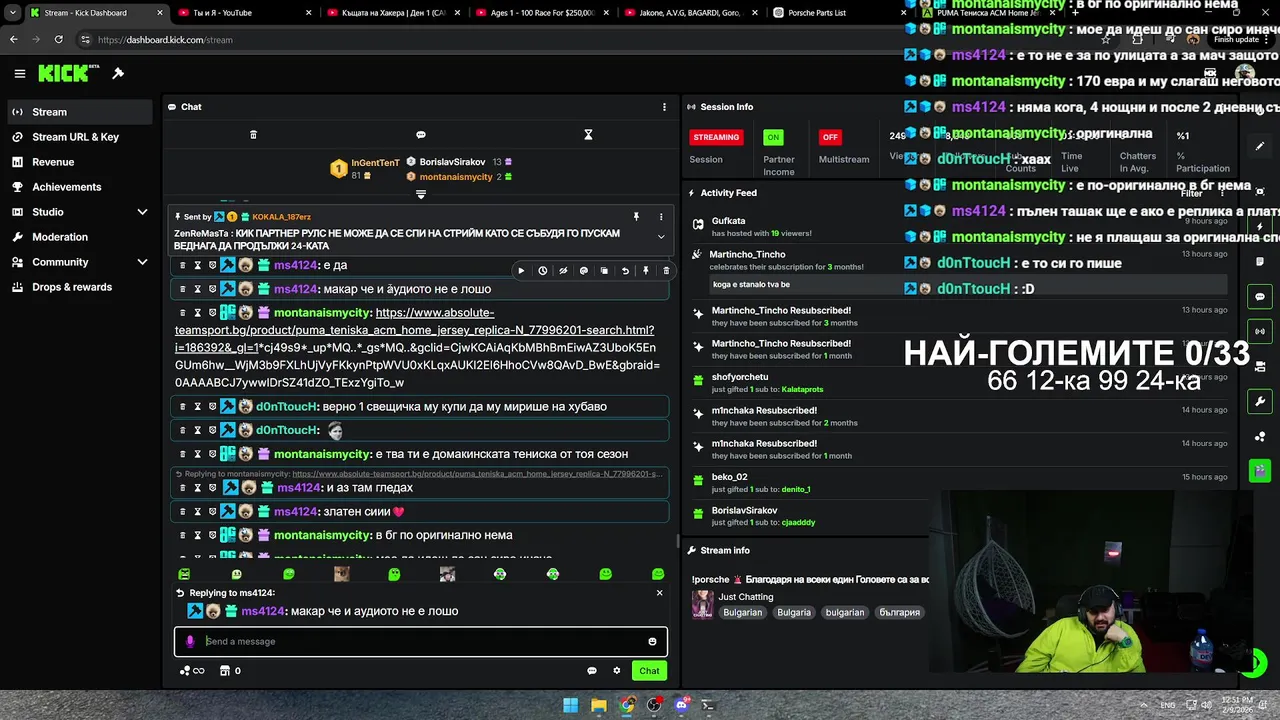The height and width of the screenshot is (720, 1280).
Task: Click gifted sub recipient Kalataprots
Action: click(x=803, y=389)
